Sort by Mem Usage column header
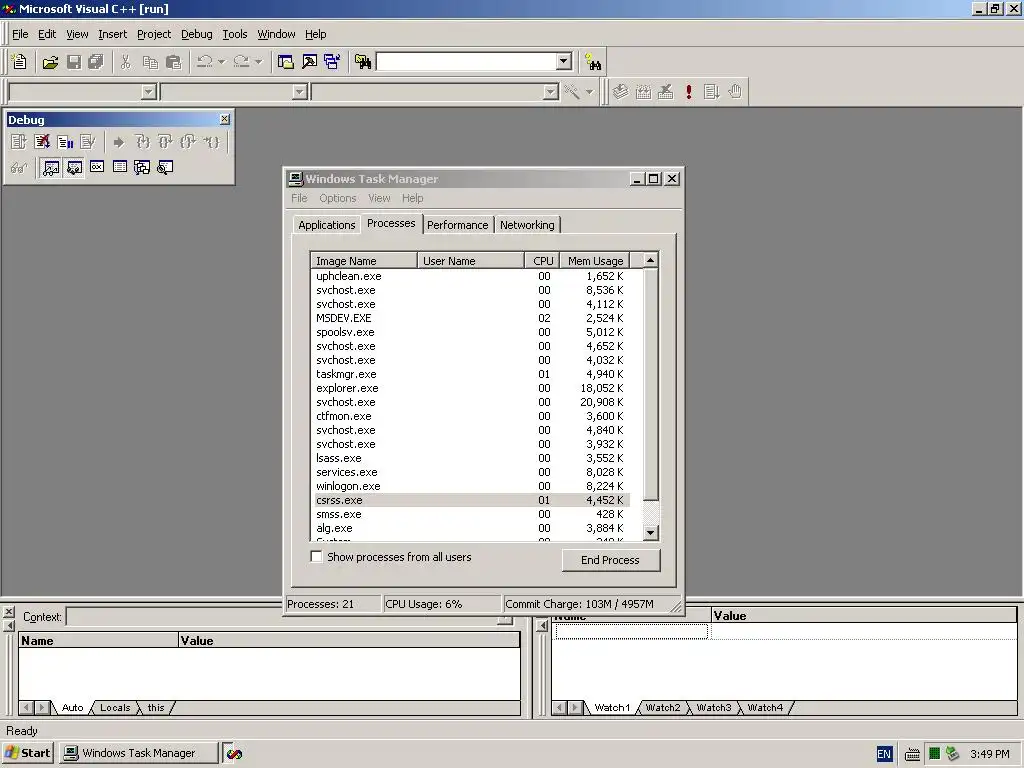 pos(595,261)
